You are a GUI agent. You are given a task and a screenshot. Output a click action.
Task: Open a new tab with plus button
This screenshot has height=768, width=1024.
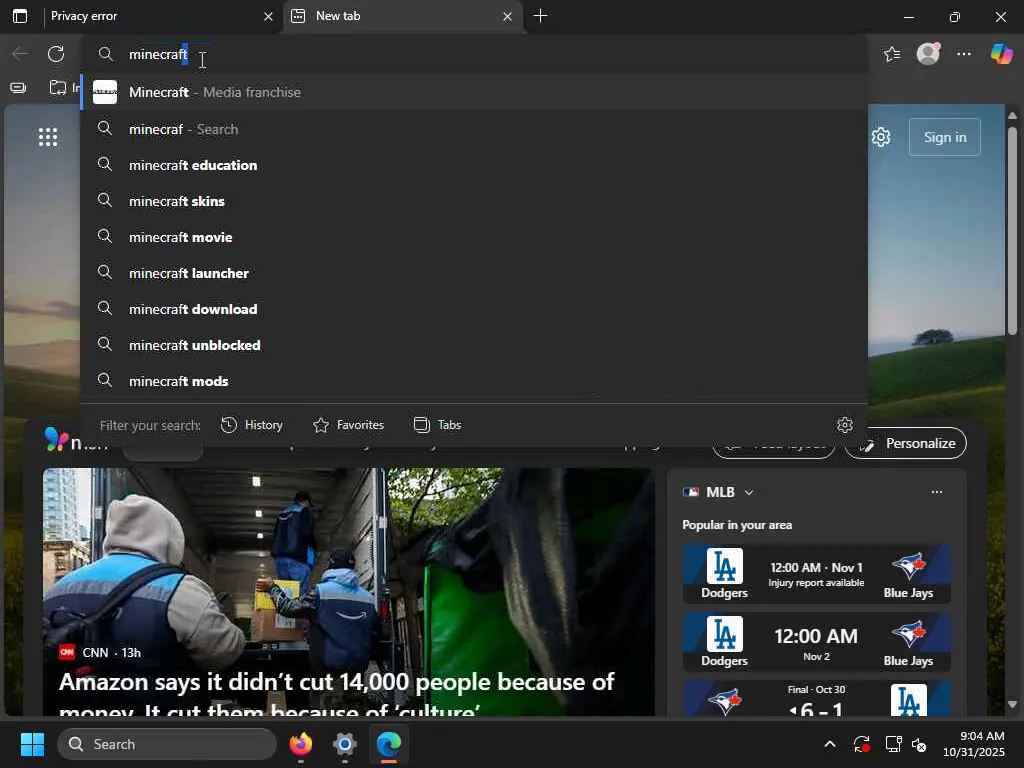[540, 16]
